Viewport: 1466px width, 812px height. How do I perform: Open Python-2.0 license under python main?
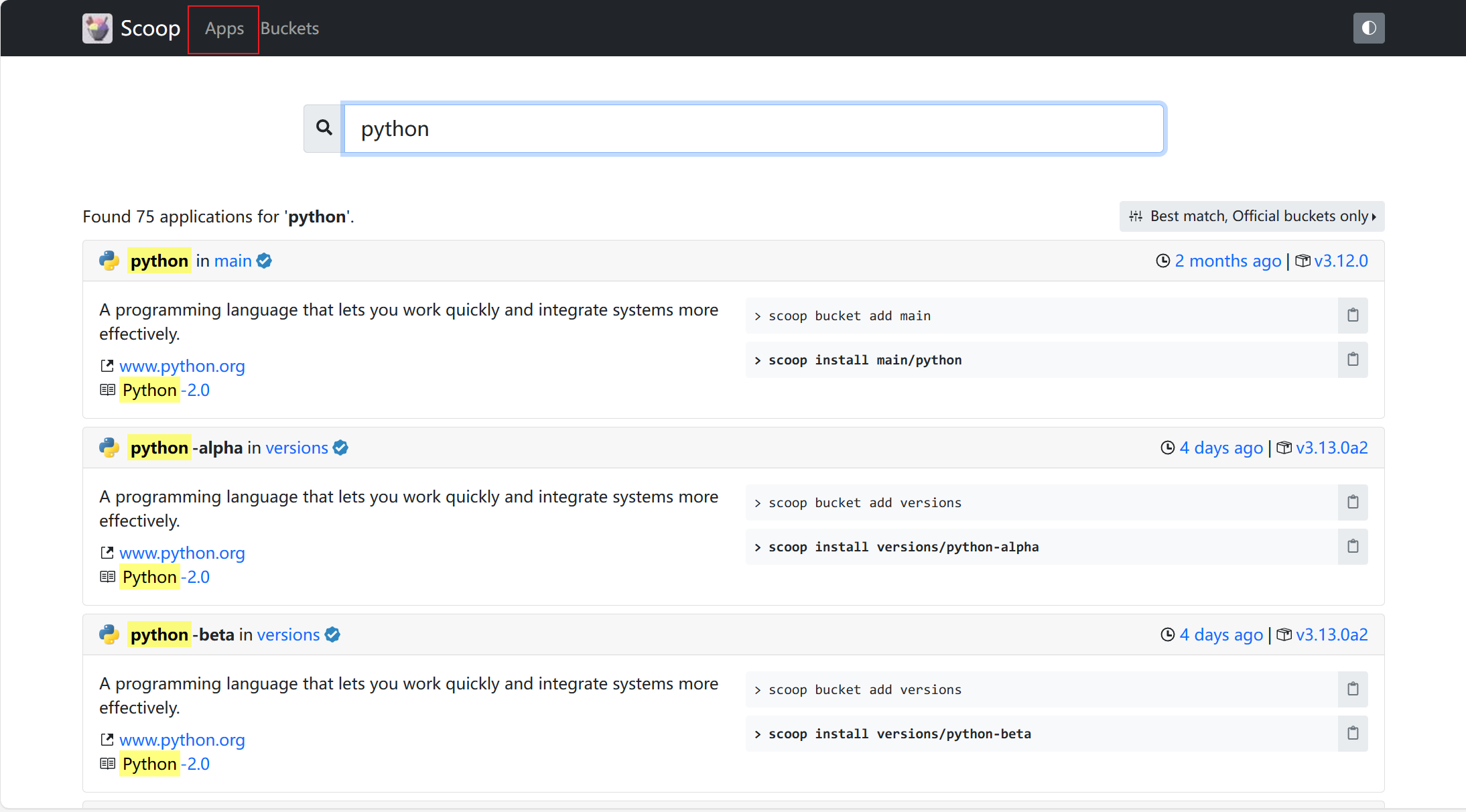165,390
